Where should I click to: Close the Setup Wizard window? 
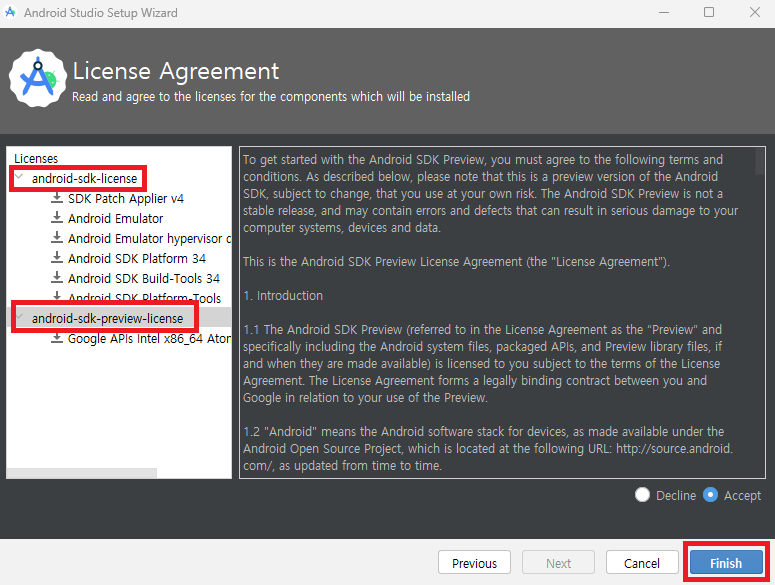point(754,12)
